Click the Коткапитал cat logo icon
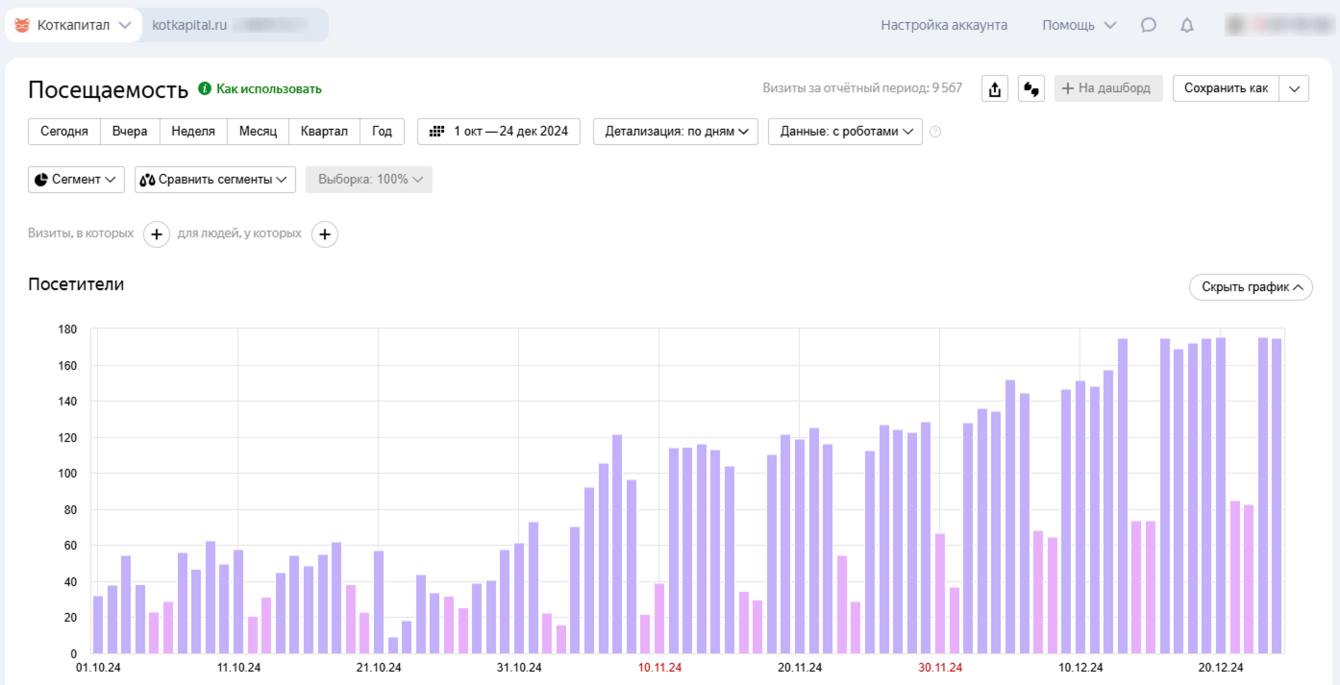 point(22,25)
